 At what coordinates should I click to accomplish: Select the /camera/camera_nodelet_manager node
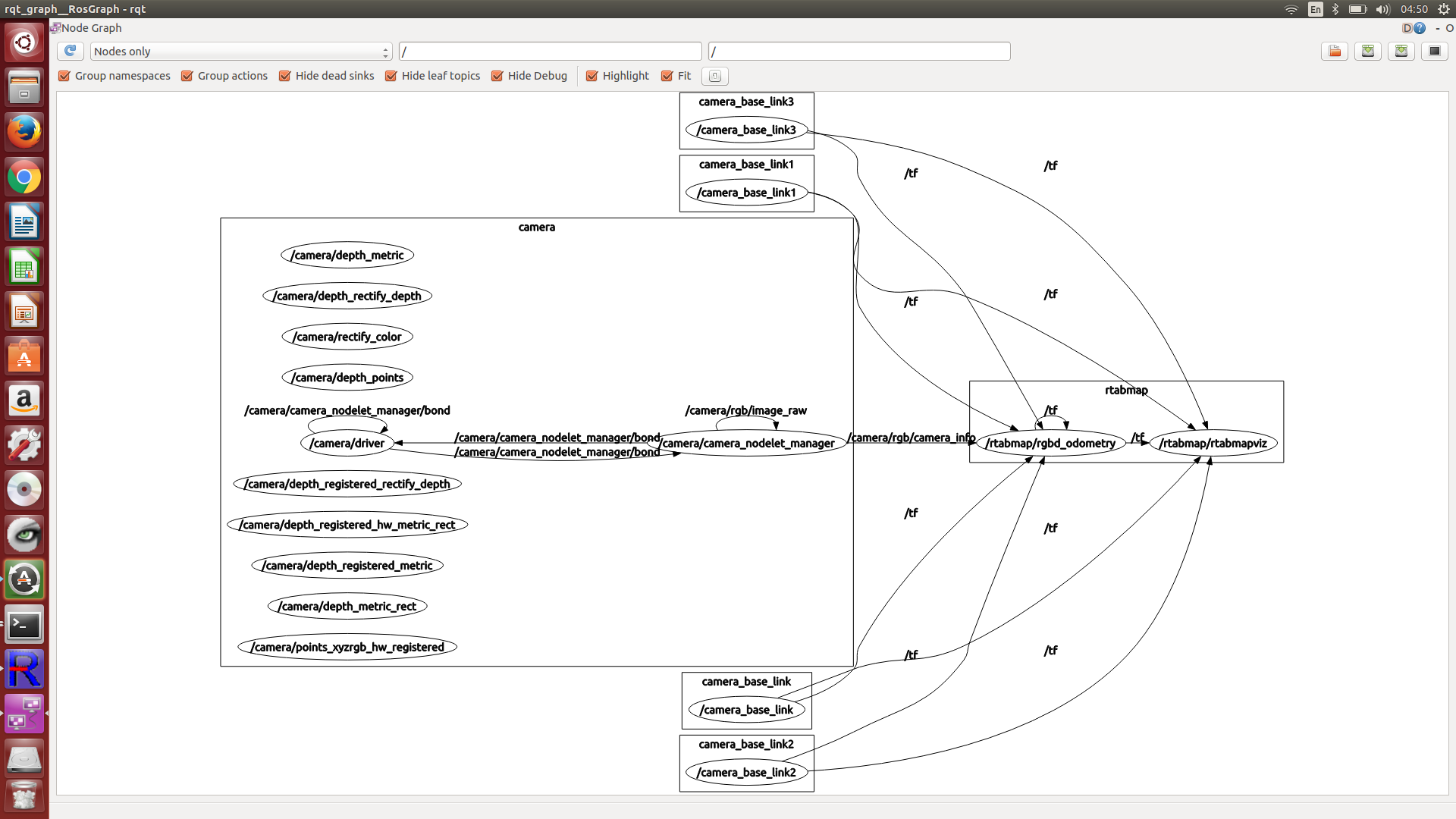point(748,444)
